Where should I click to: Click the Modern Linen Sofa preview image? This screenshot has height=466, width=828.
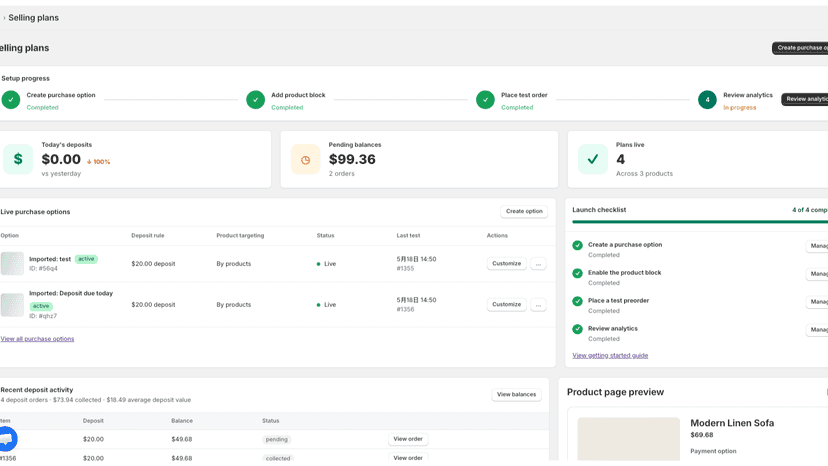coord(628,439)
